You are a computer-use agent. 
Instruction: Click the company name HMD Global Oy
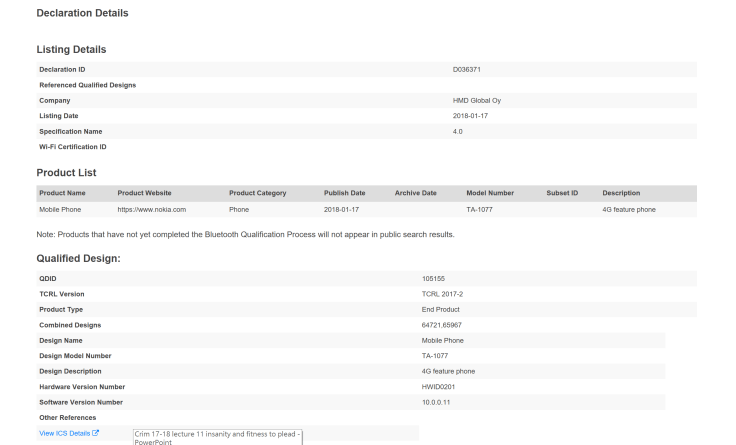478,100
